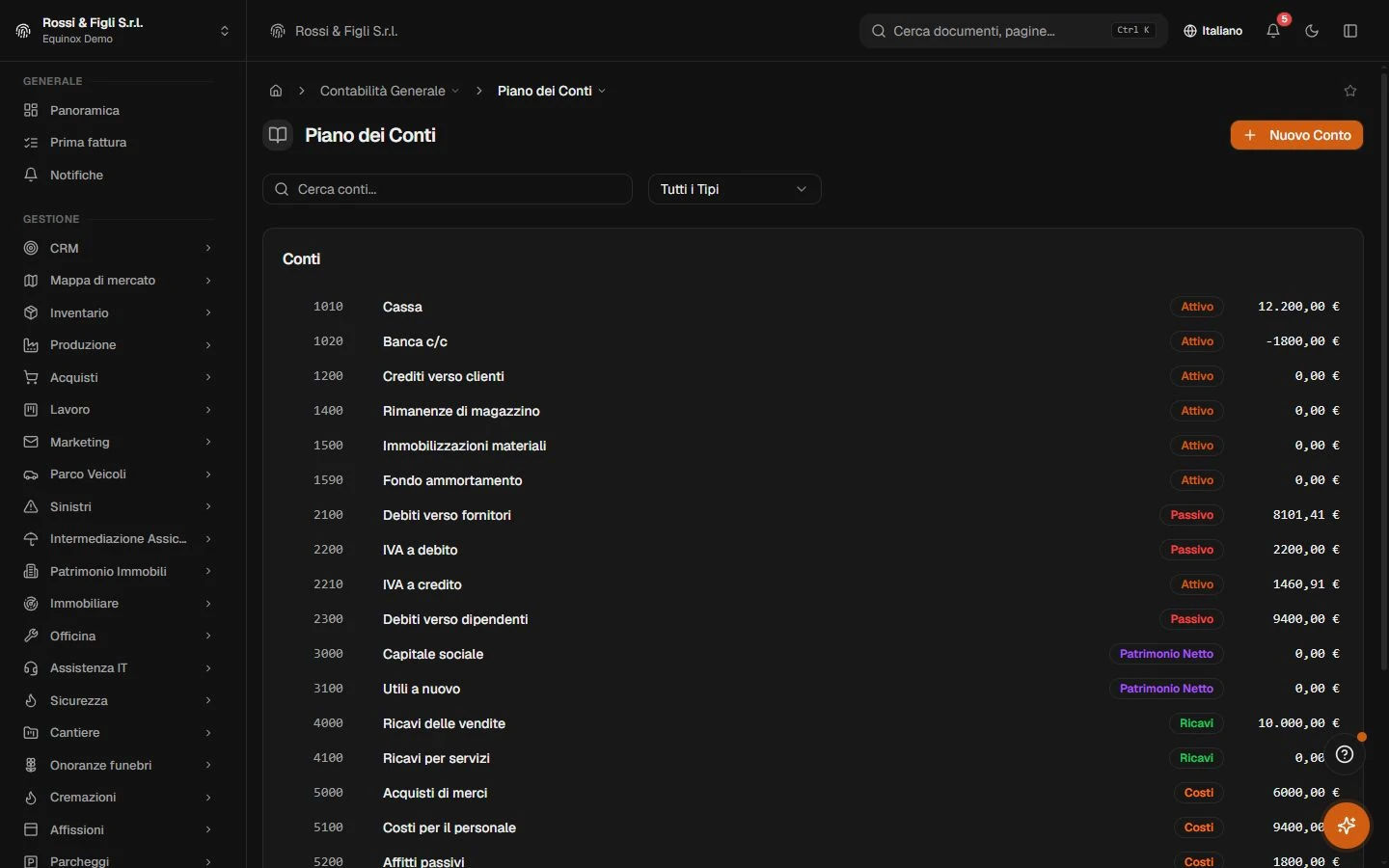Click the 8101,41 € balance value
This screenshot has height=868, width=1389.
1306,515
